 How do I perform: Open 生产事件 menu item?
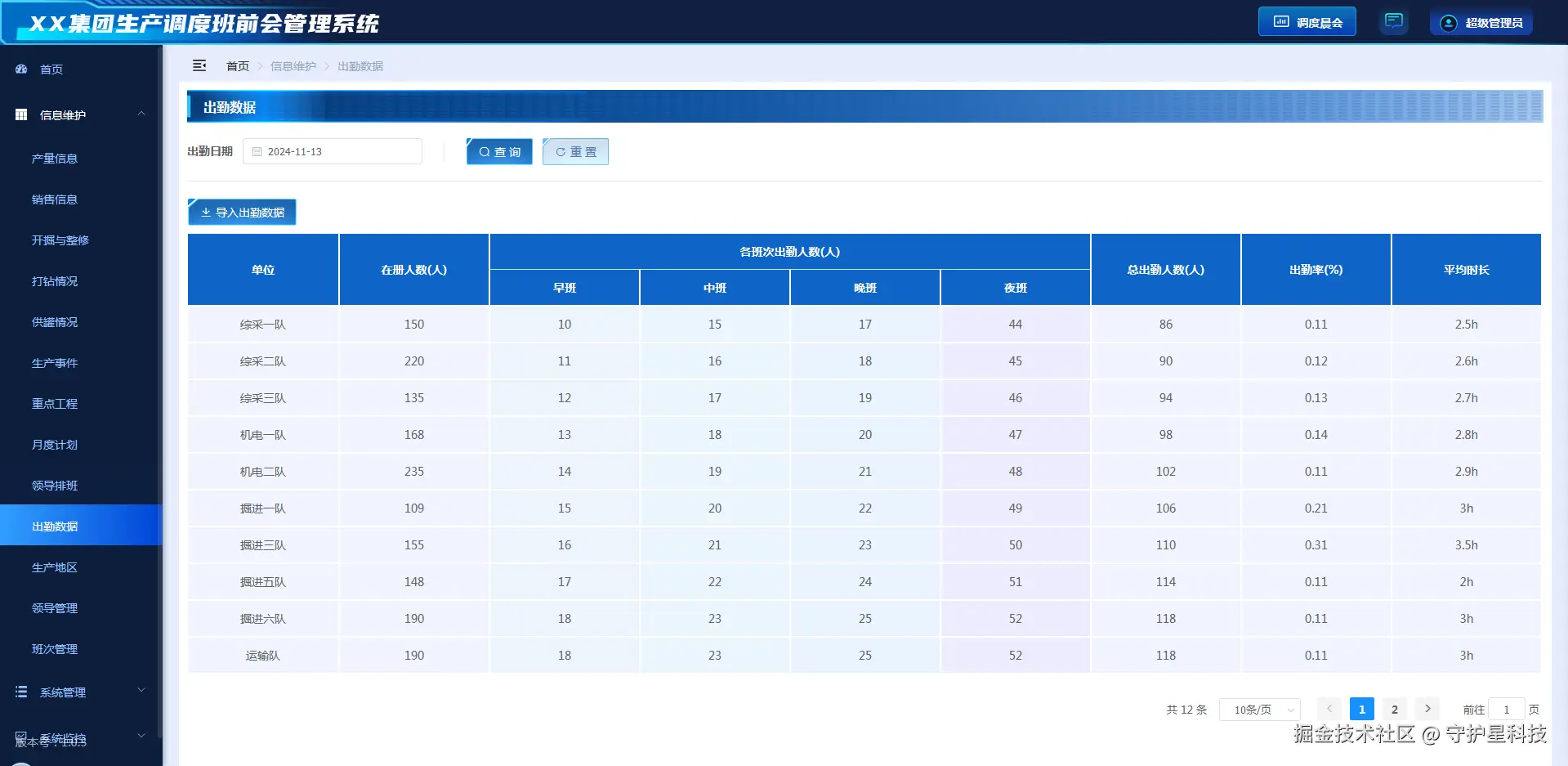point(55,363)
